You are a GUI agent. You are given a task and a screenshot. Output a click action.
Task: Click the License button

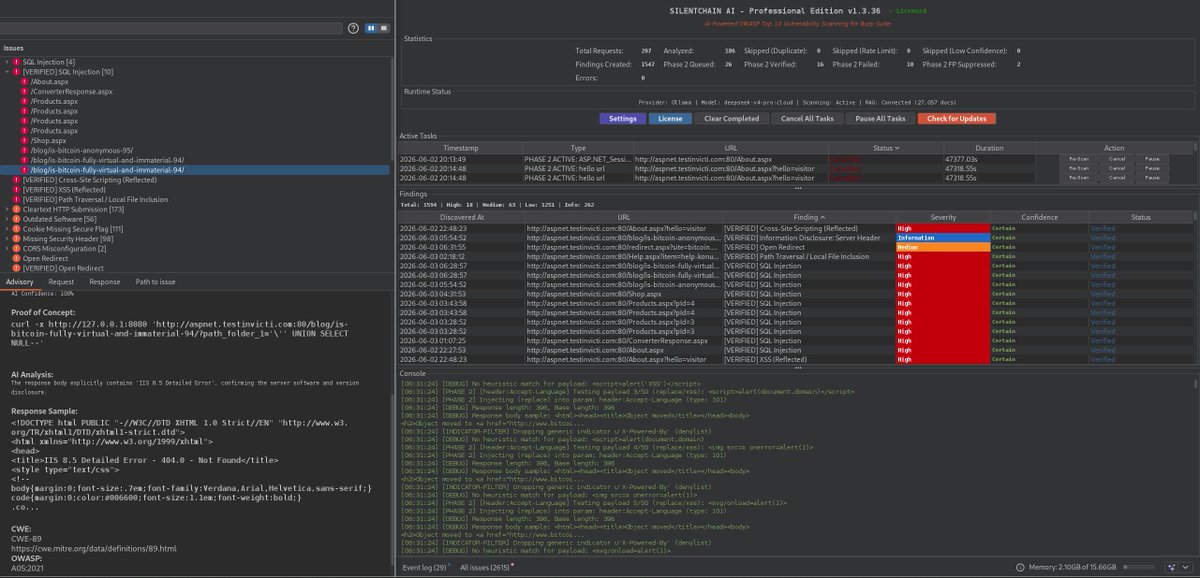coord(669,119)
